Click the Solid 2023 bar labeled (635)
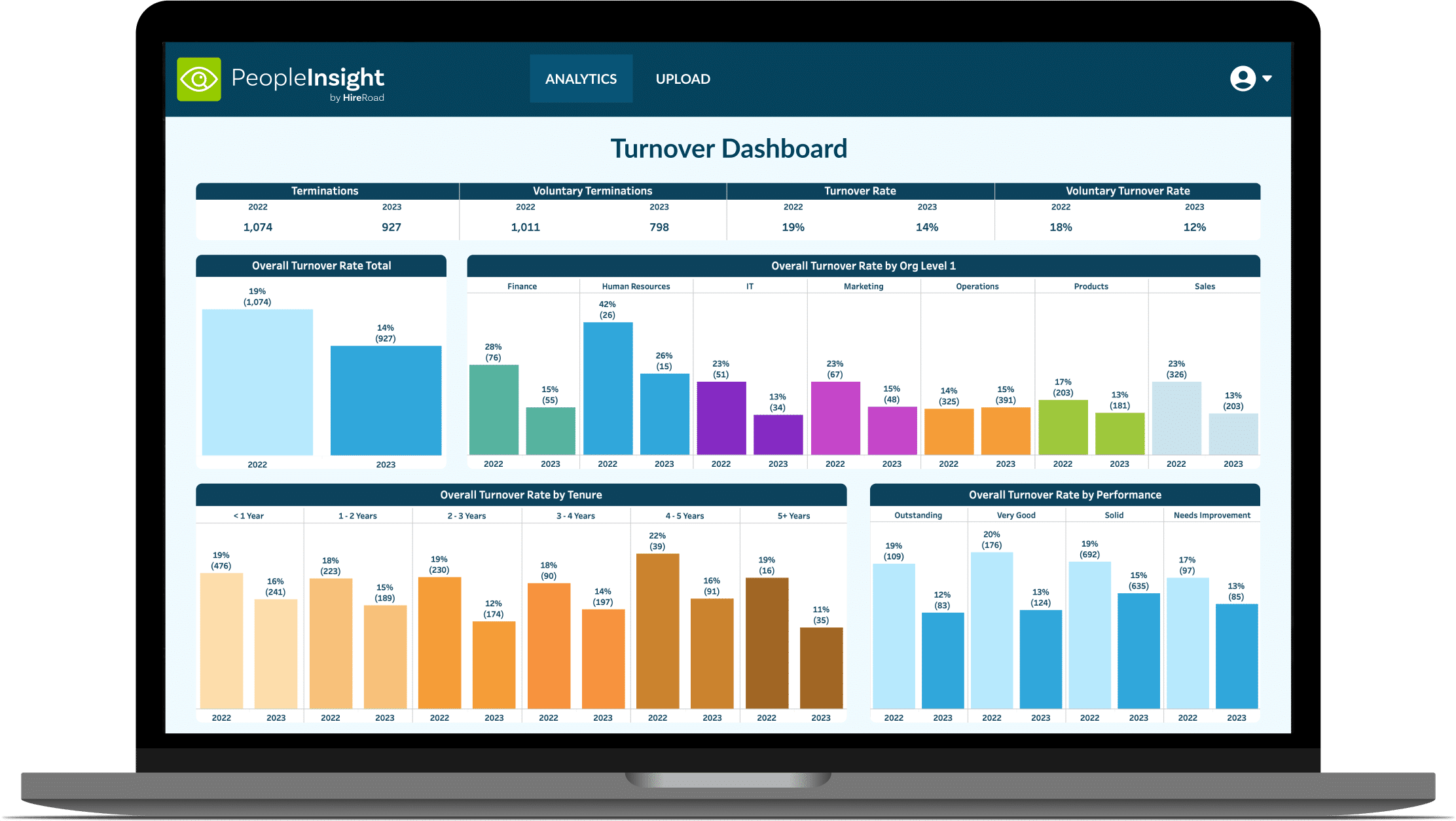The height and width of the screenshot is (821, 1456). (1138, 651)
